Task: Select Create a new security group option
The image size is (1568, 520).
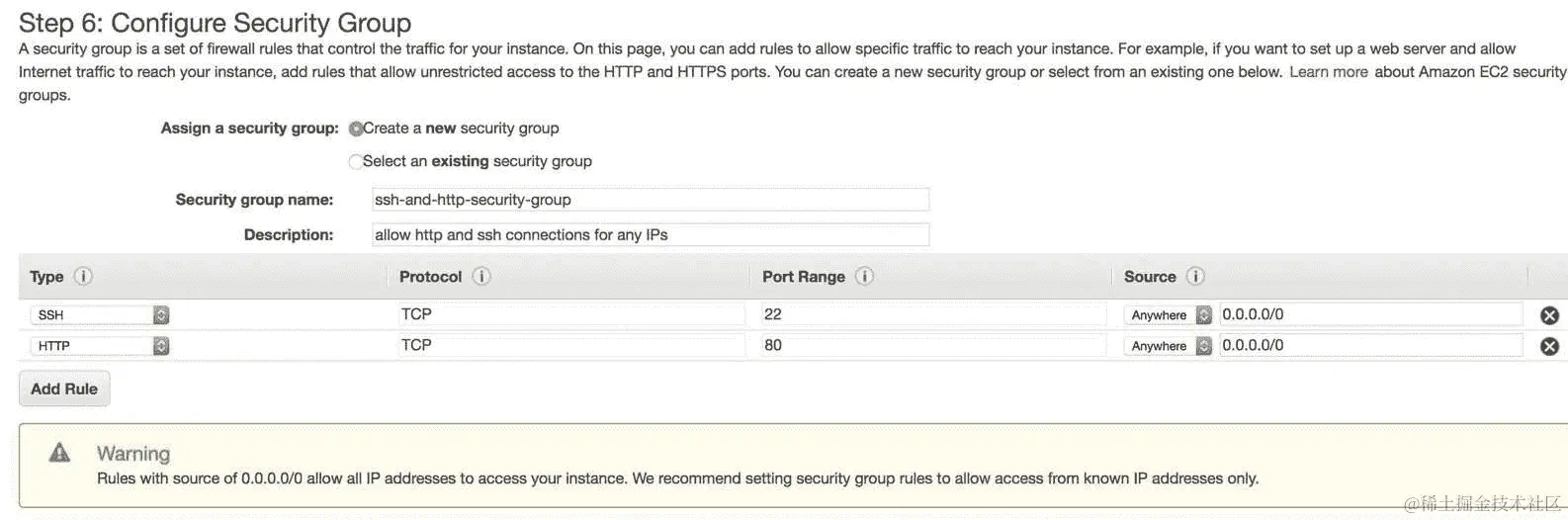Action: point(356,129)
